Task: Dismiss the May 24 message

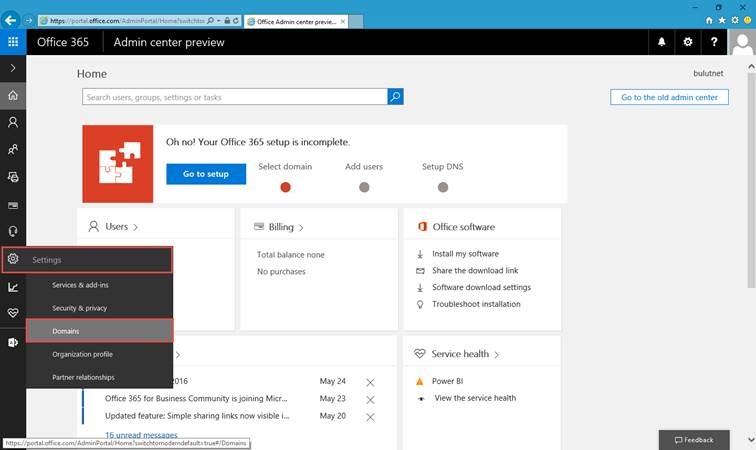Action: pos(370,382)
